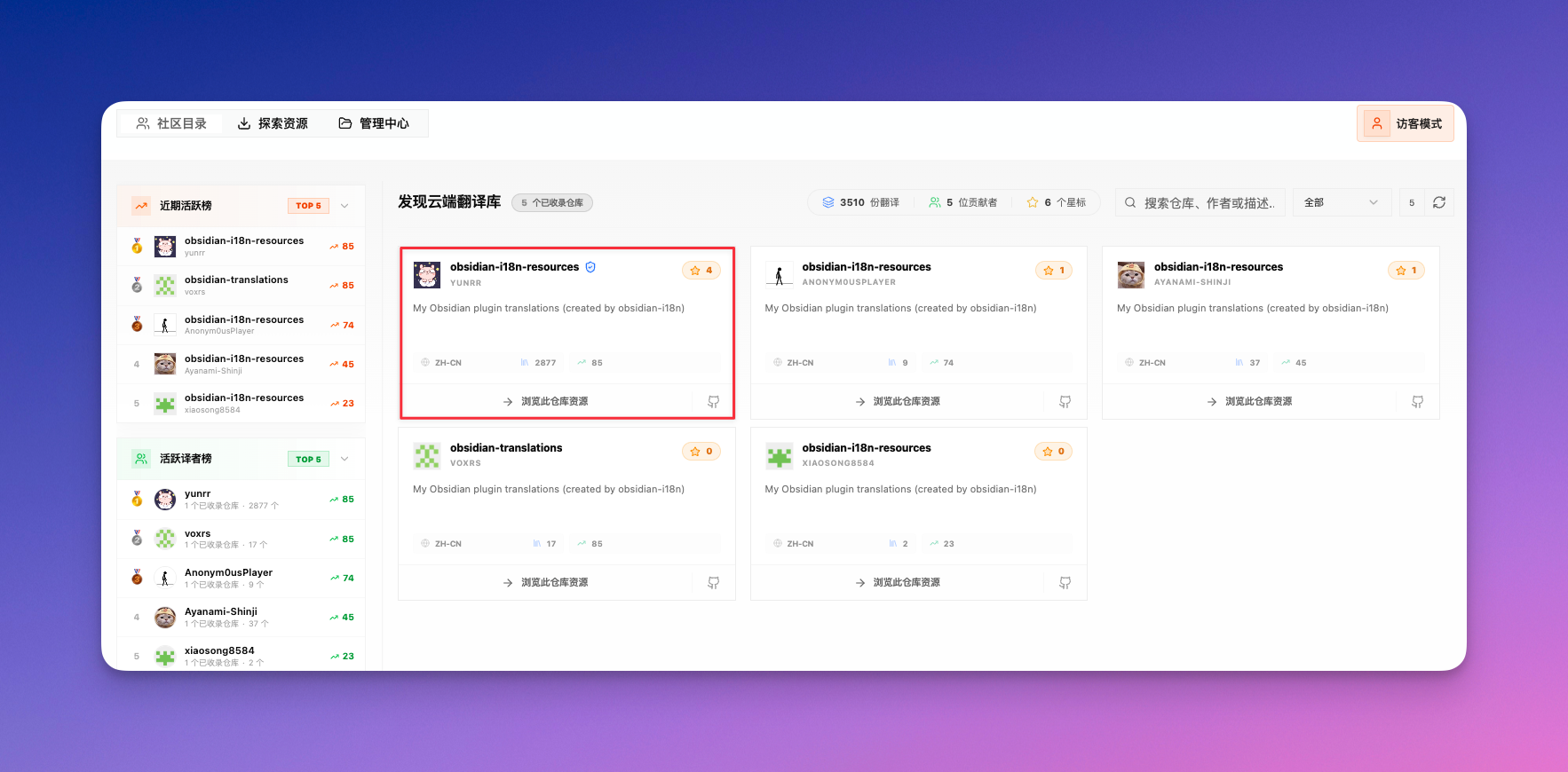
Task: Click 浏览此仓库资源 on yunrr card
Action: pos(545,402)
